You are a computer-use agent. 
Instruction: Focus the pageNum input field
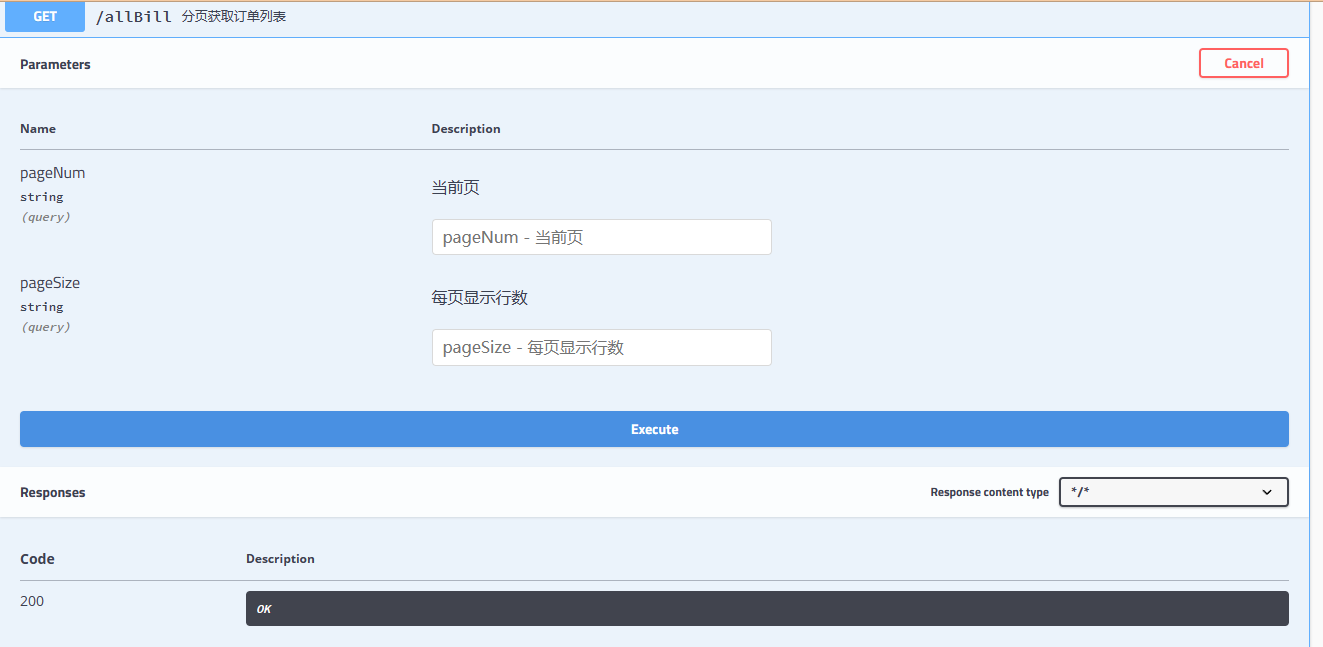pos(602,237)
